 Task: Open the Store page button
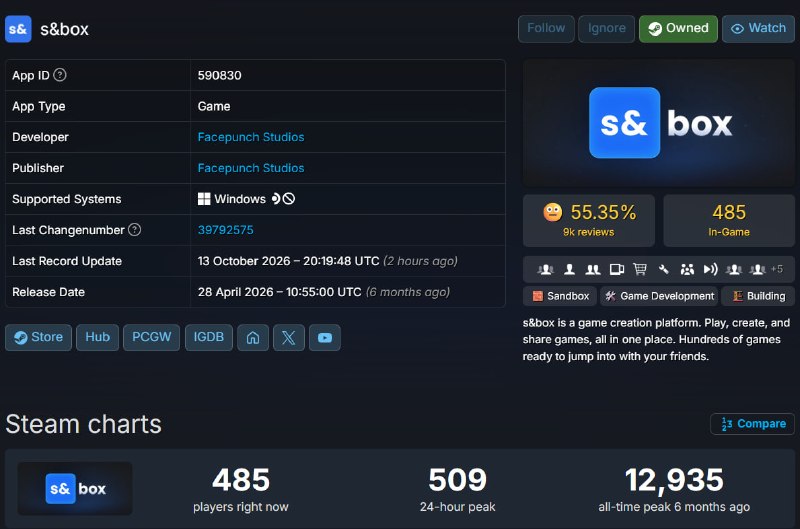pyautogui.click(x=38, y=338)
